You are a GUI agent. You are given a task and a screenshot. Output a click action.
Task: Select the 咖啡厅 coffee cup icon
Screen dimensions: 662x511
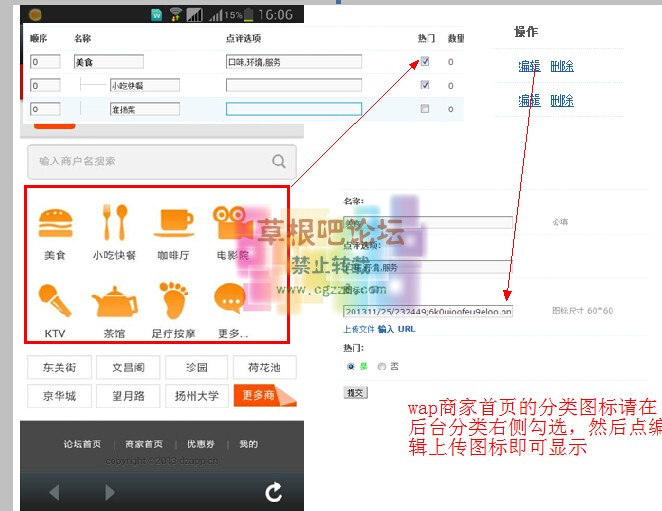(174, 223)
